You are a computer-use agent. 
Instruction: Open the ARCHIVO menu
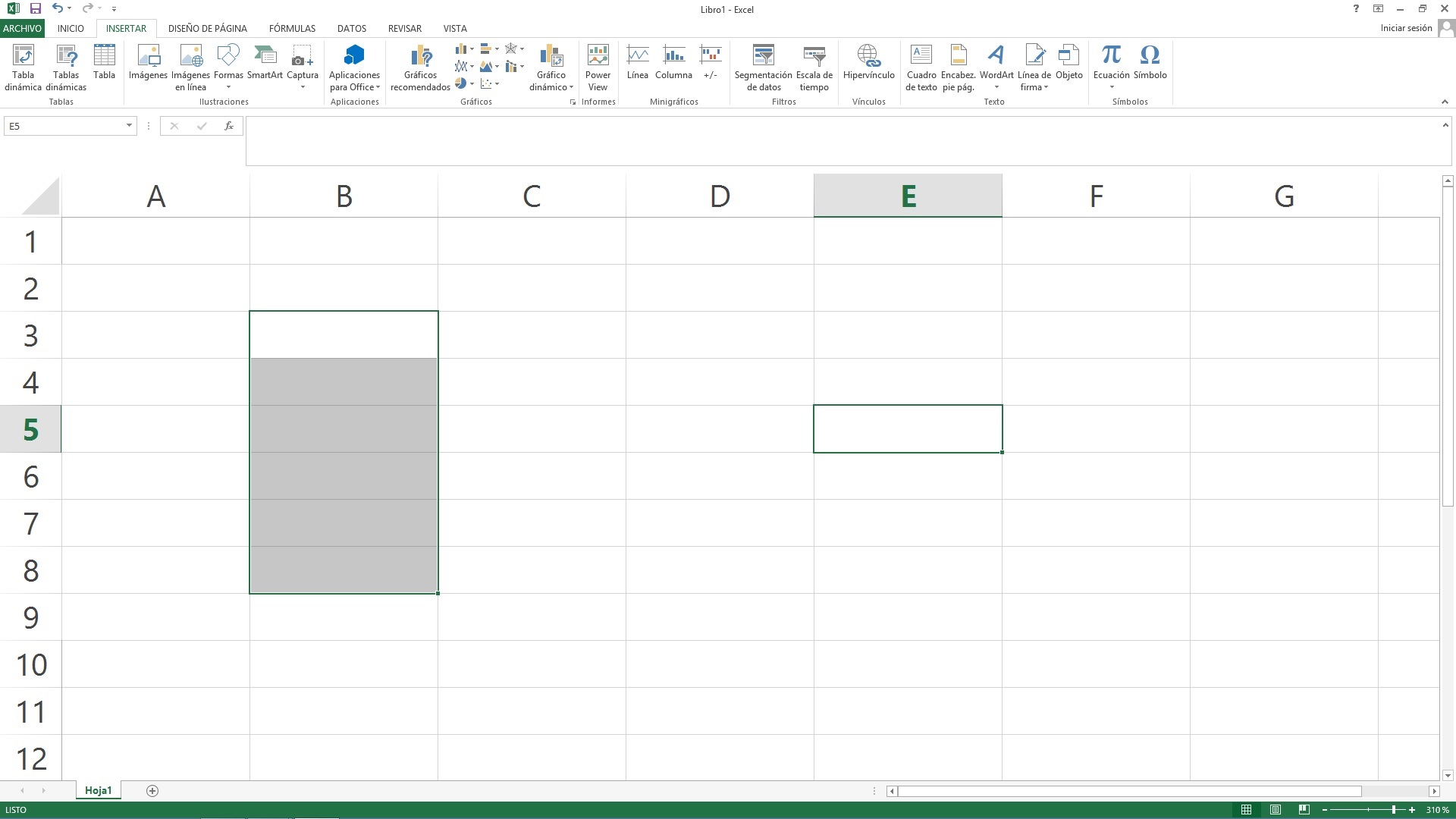(22, 28)
